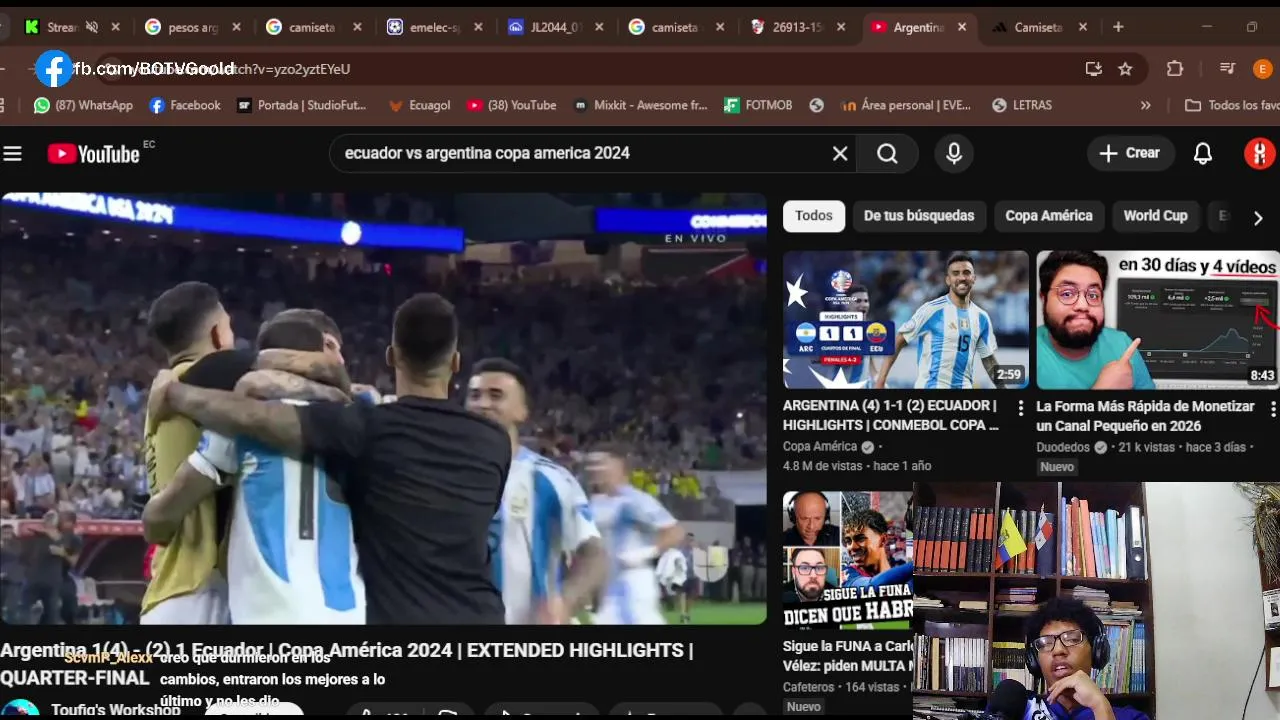Clear the YouTube search box text
The width and height of the screenshot is (1280, 720).
840,153
